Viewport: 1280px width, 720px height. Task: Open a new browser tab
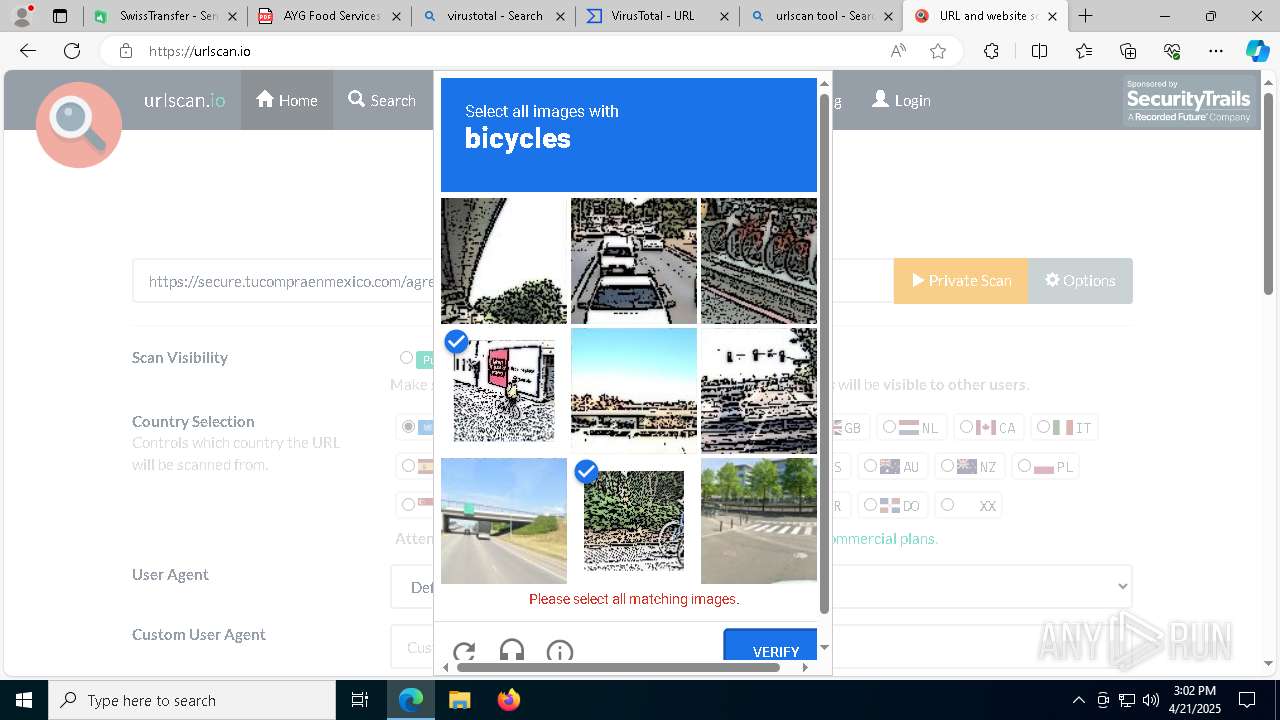pos(1085,16)
